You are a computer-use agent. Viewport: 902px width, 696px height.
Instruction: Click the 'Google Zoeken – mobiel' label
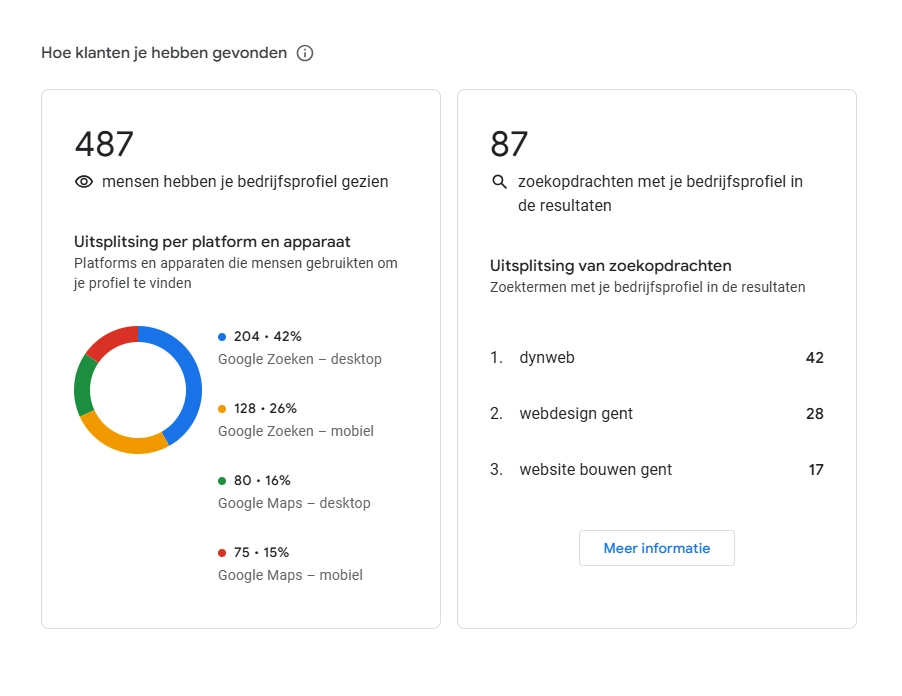296,431
